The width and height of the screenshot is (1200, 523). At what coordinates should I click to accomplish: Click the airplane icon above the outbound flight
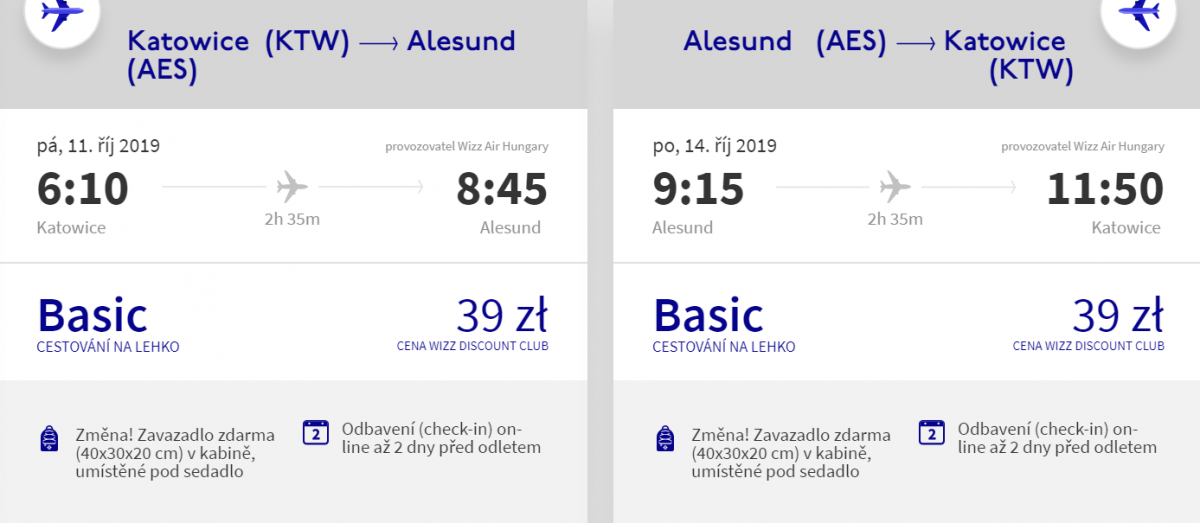click(x=62, y=14)
